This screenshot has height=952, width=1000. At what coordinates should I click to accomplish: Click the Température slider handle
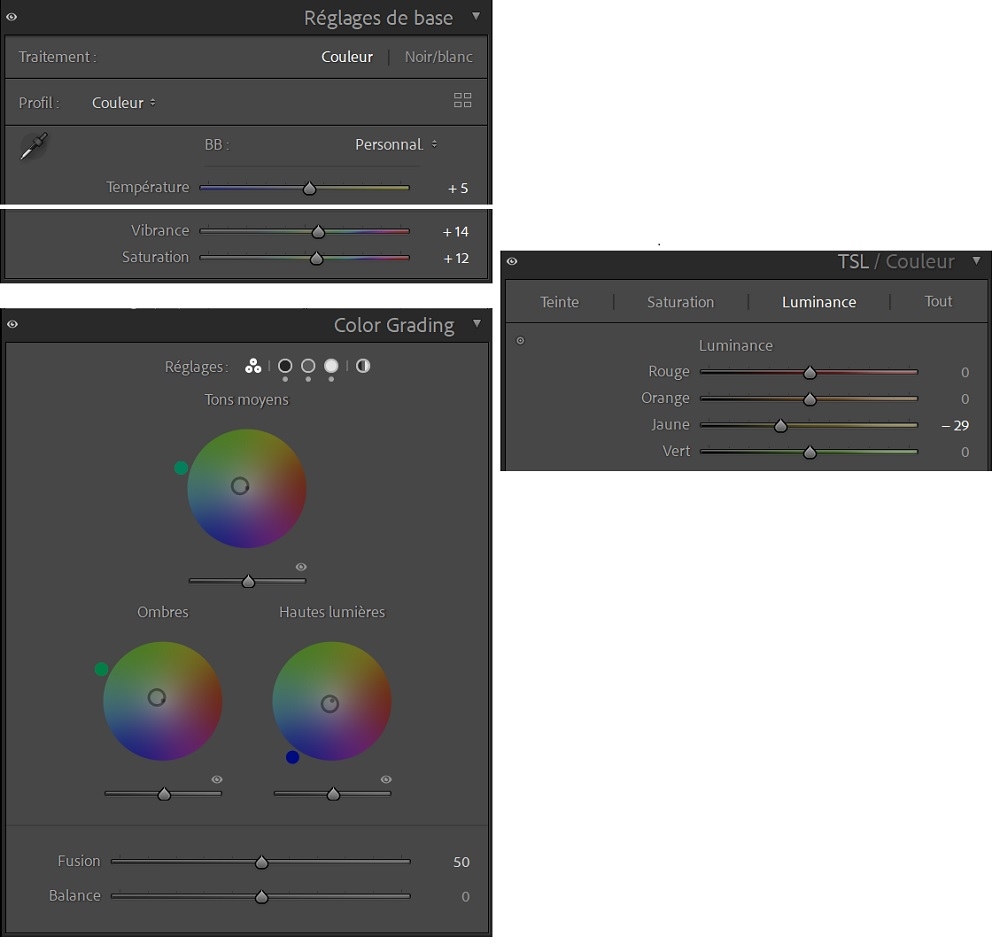tap(309, 188)
